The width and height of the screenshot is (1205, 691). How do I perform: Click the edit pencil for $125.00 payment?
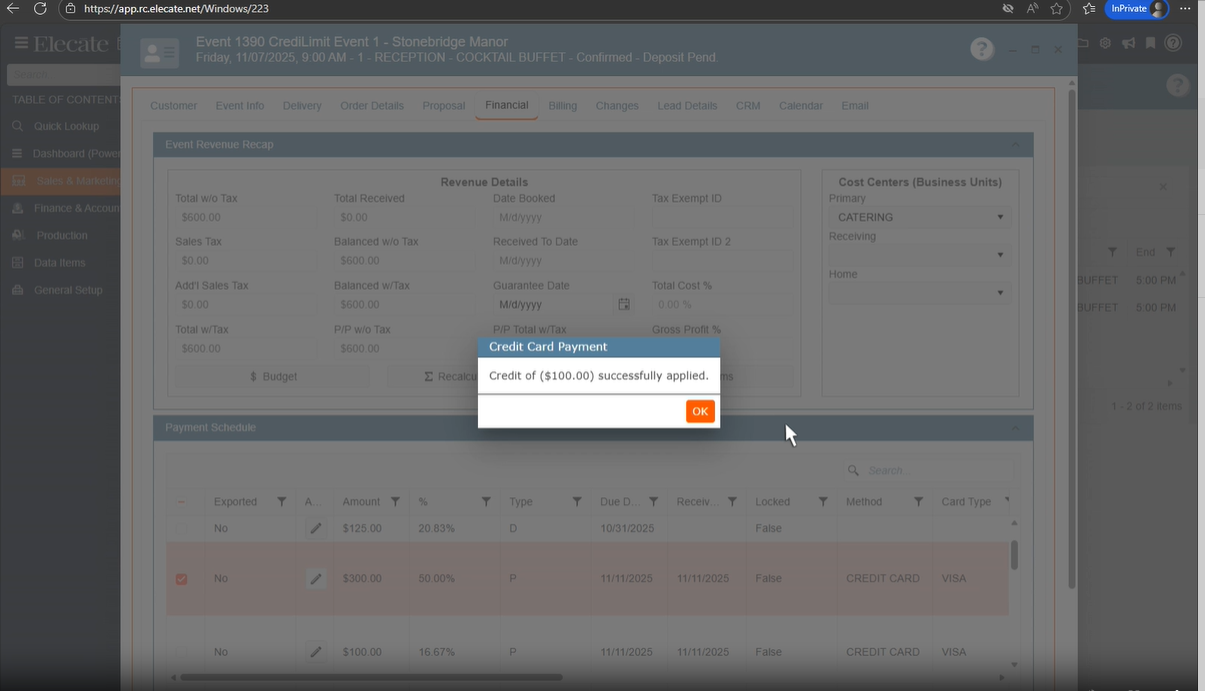(x=316, y=528)
